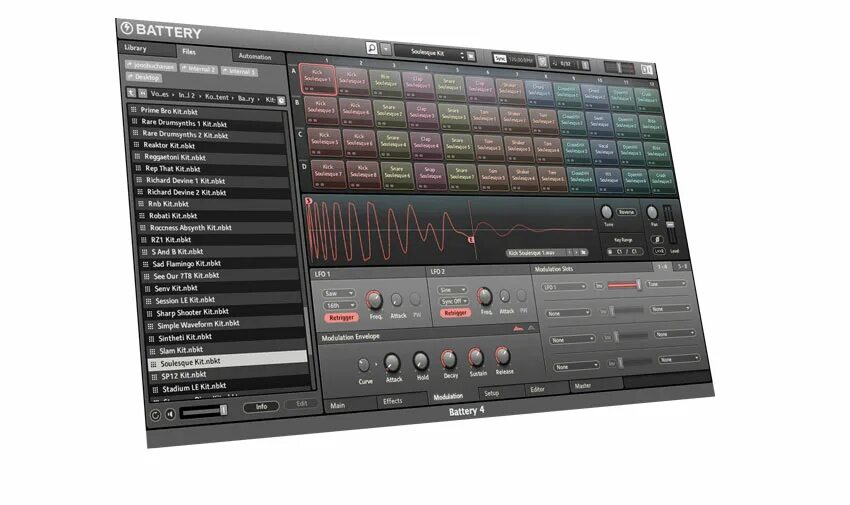
Task: Click the Desktop location shortcut
Action: coord(143,77)
